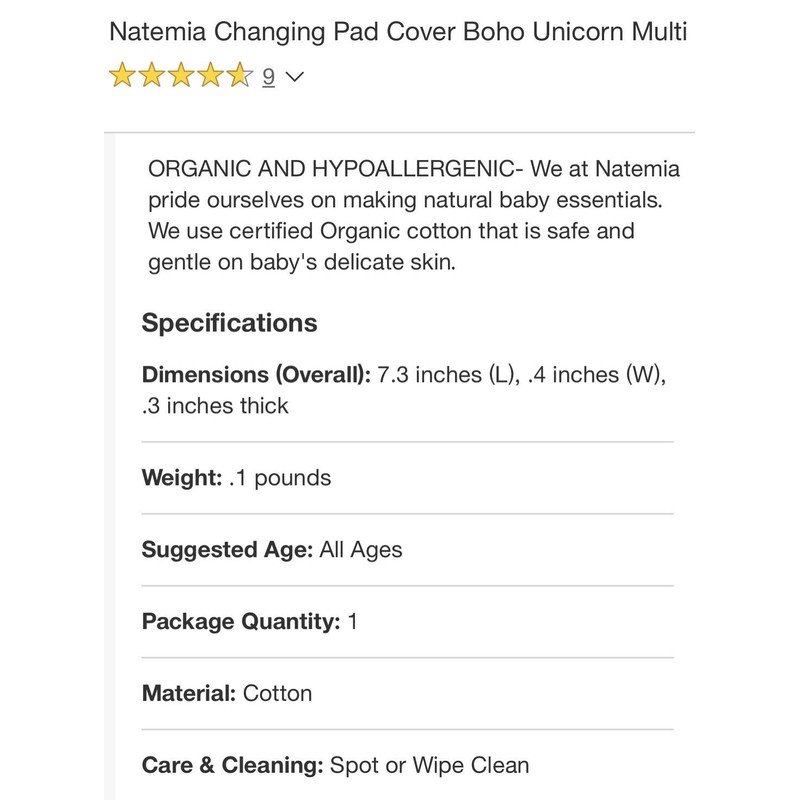Click the Weight specification label
This screenshot has width=800, height=800.
tap(181, 477)
